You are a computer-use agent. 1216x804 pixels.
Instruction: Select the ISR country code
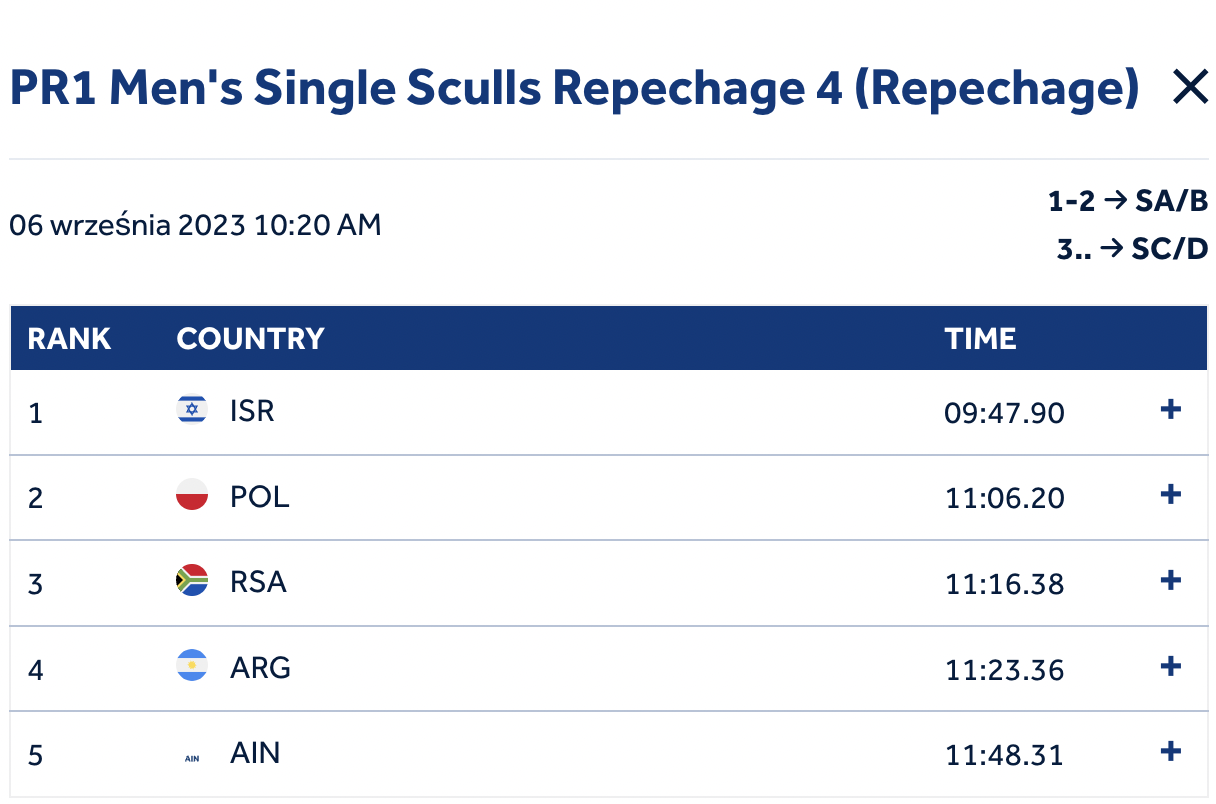pyautogui.click(x=252, y=411)
